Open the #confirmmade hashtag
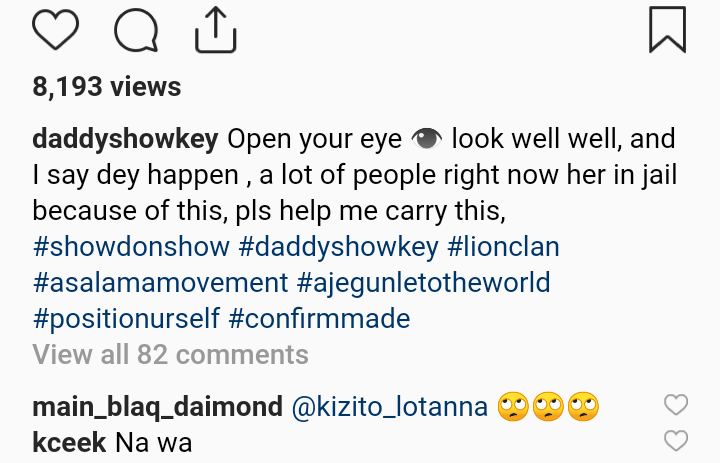This screenshot has height=463, width=720. pyautogui.click(x=319, y=319)
